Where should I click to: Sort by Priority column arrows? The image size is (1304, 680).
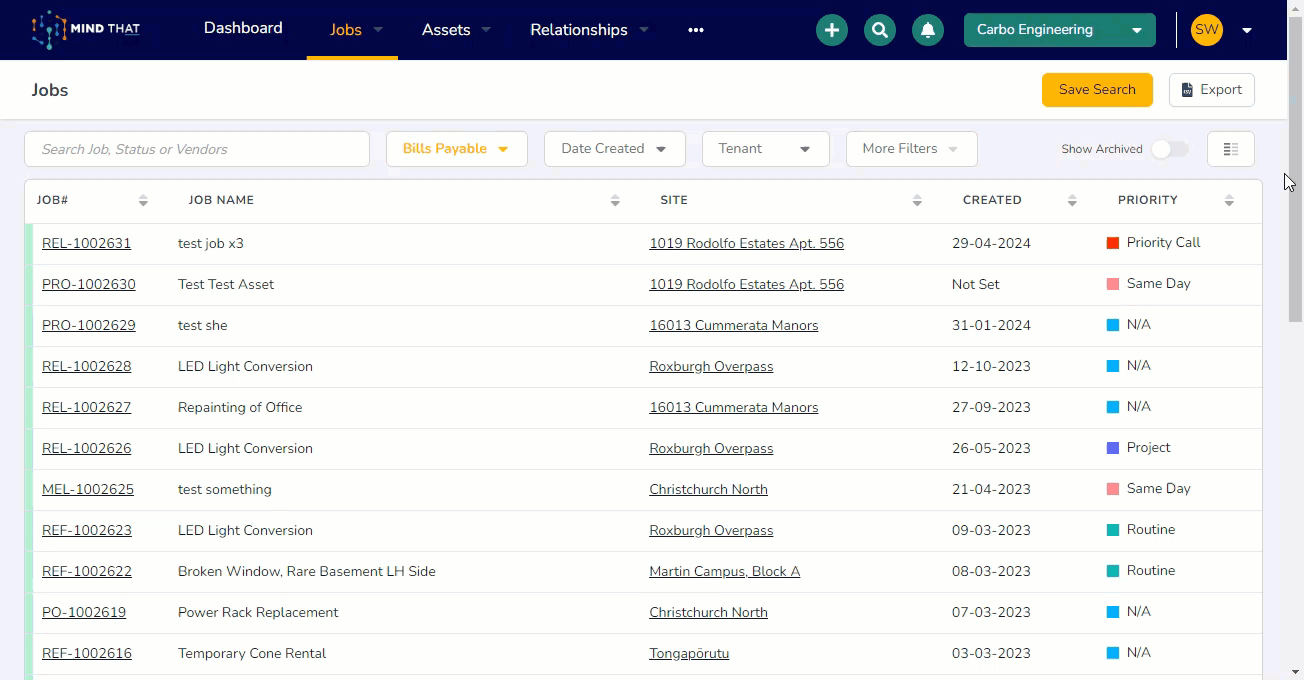click(1229, 201)
